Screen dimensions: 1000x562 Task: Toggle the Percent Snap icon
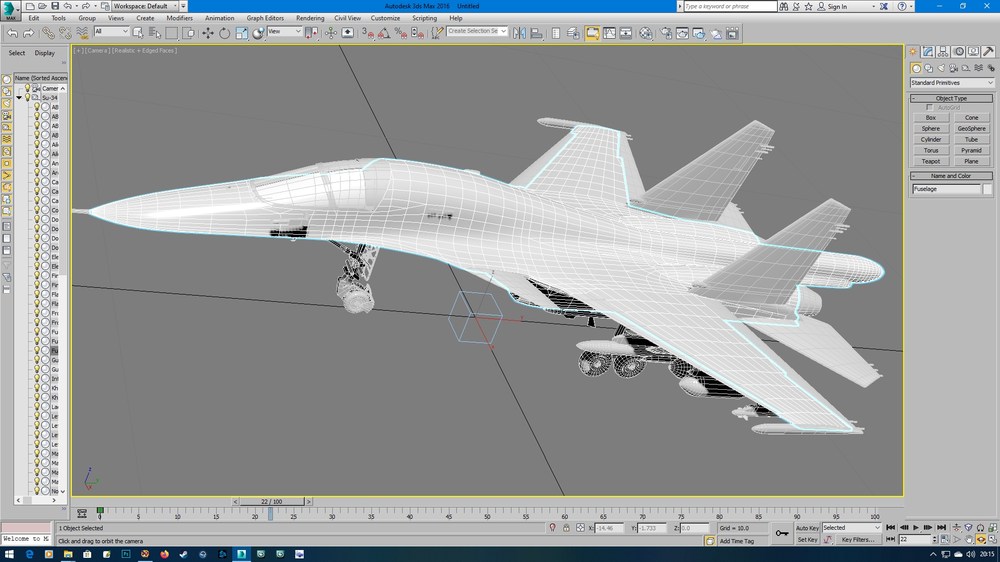[401, 33]
